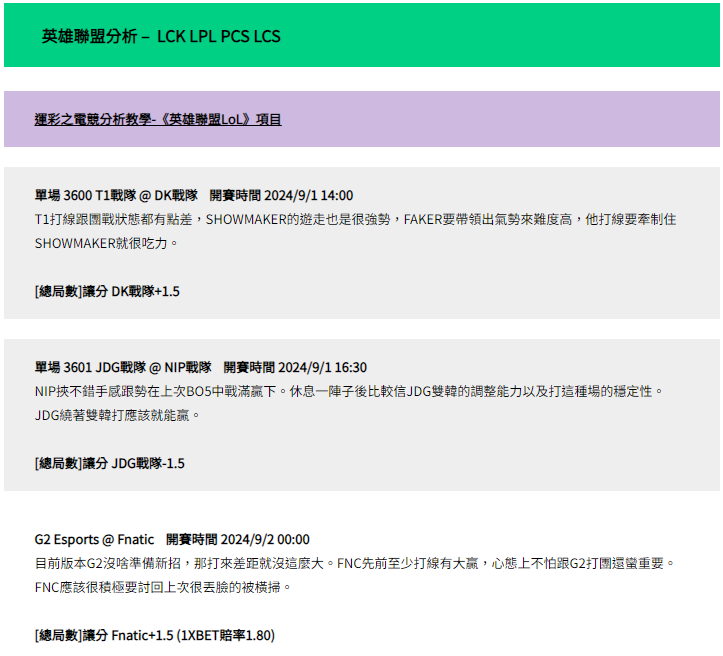Select the G2 Esports @ Fnatic match heading
Viewport: 723px width, 656px height.
click(172, 539)
